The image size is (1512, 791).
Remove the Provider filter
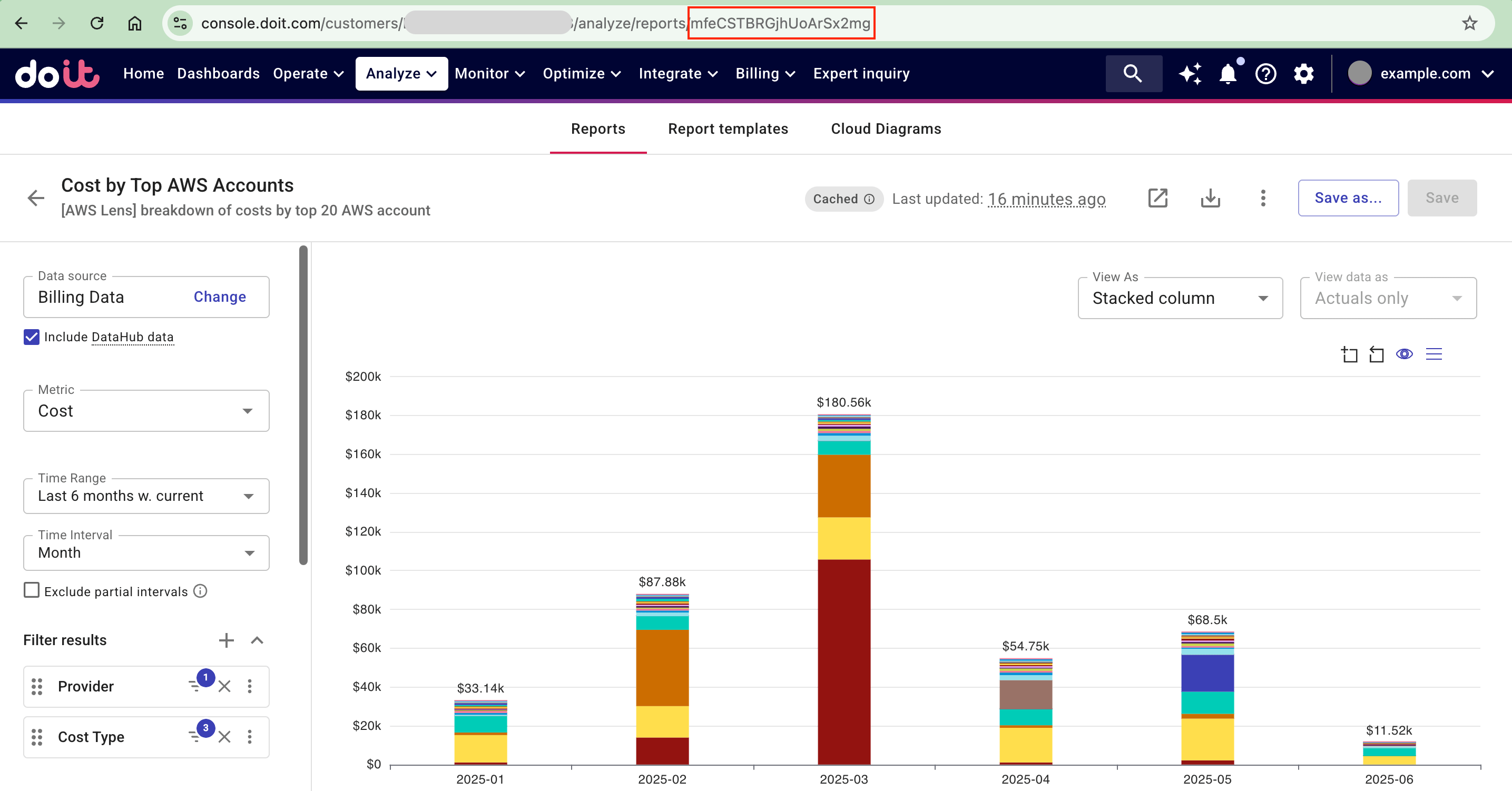(225, 686)
